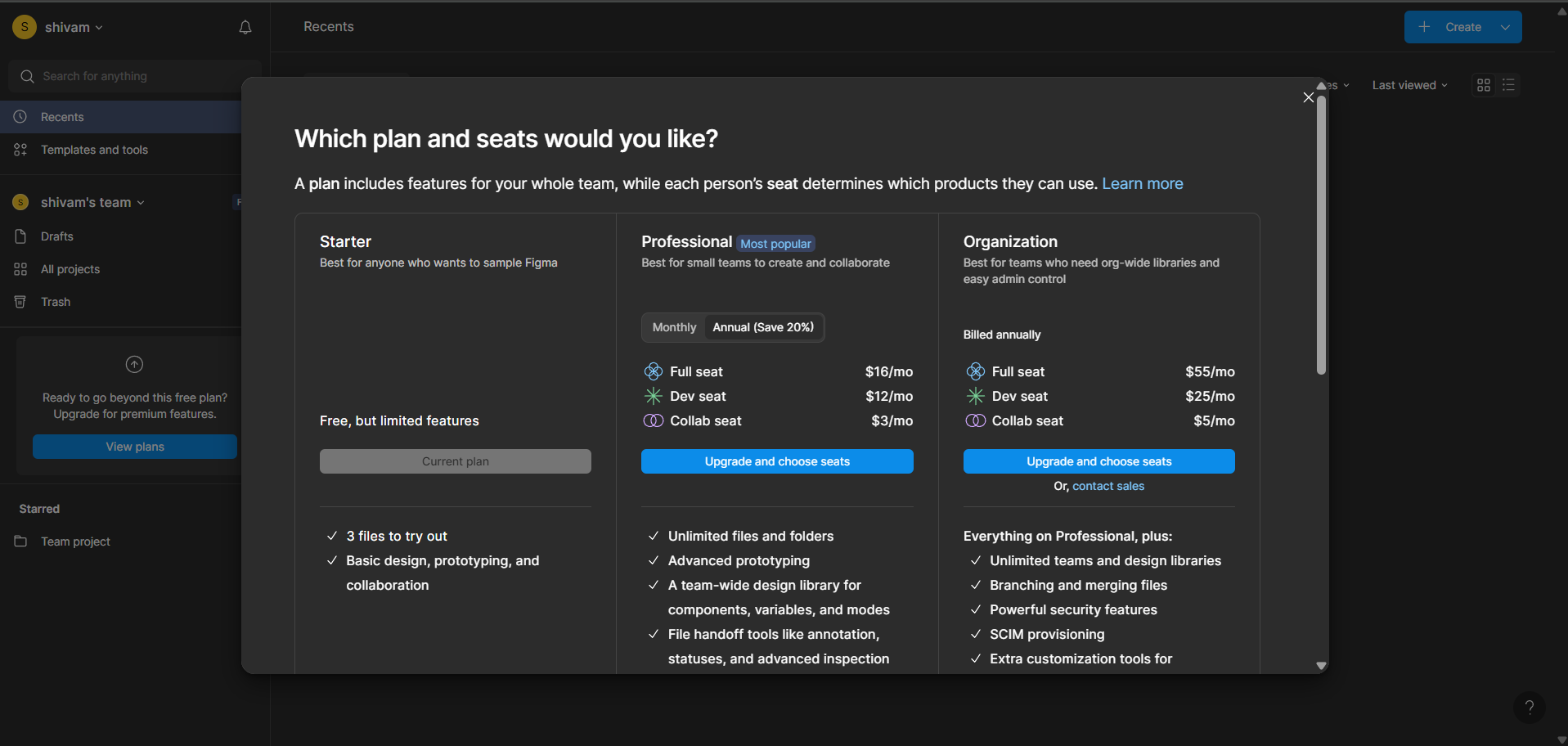Click the Starter plan heading
The width and height of the screenshot is (1568, 746).
(x=345, y=241)
